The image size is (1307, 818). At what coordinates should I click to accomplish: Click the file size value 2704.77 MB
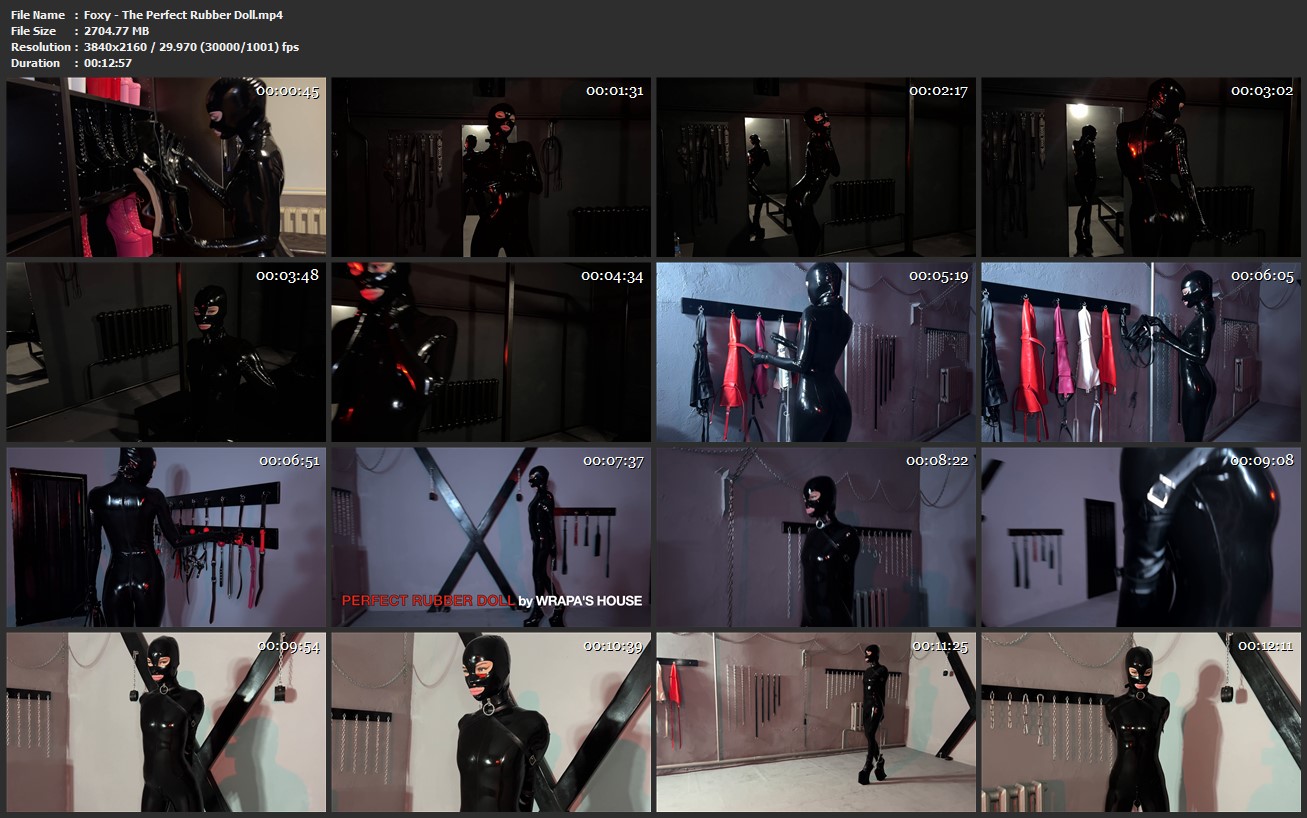[x=117, y=31]
